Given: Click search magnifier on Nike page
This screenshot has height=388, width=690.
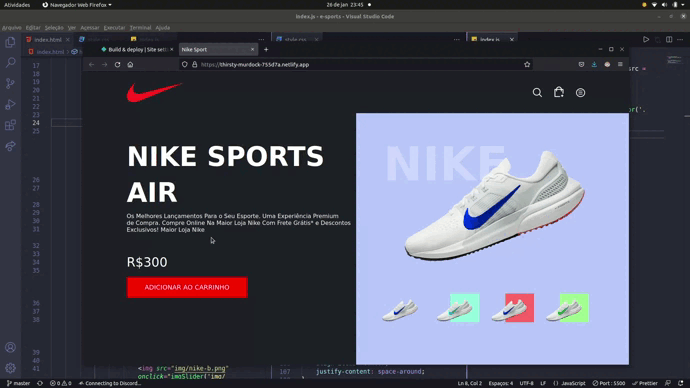Looking at the screenshot, I should click(537, 92).
